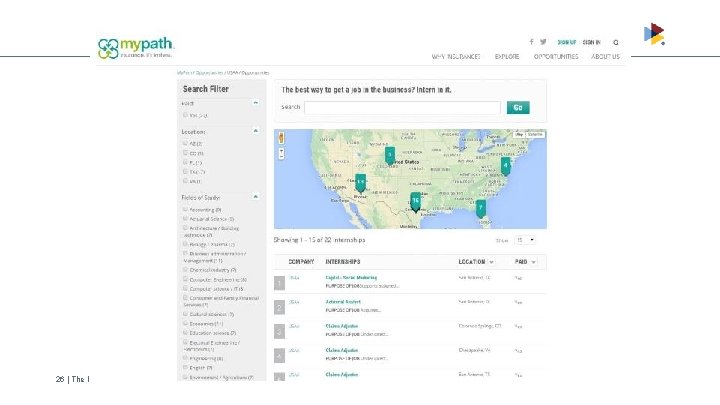Click the company link in row 1
This screenshot has width=720, height=405.
click(294, 278)
